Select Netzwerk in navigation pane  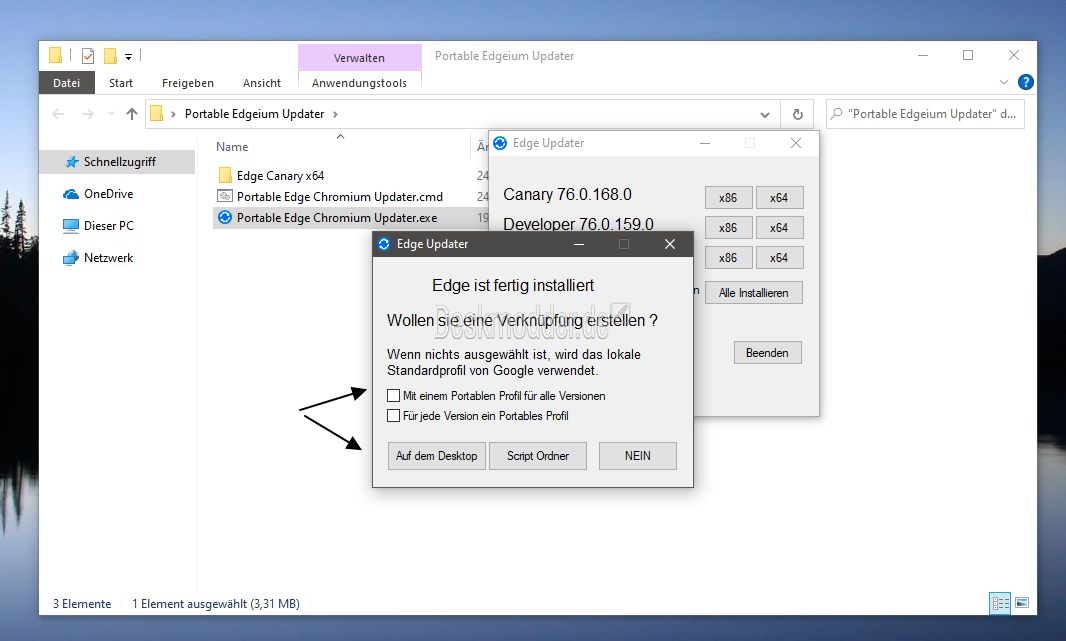pos(108,258)
